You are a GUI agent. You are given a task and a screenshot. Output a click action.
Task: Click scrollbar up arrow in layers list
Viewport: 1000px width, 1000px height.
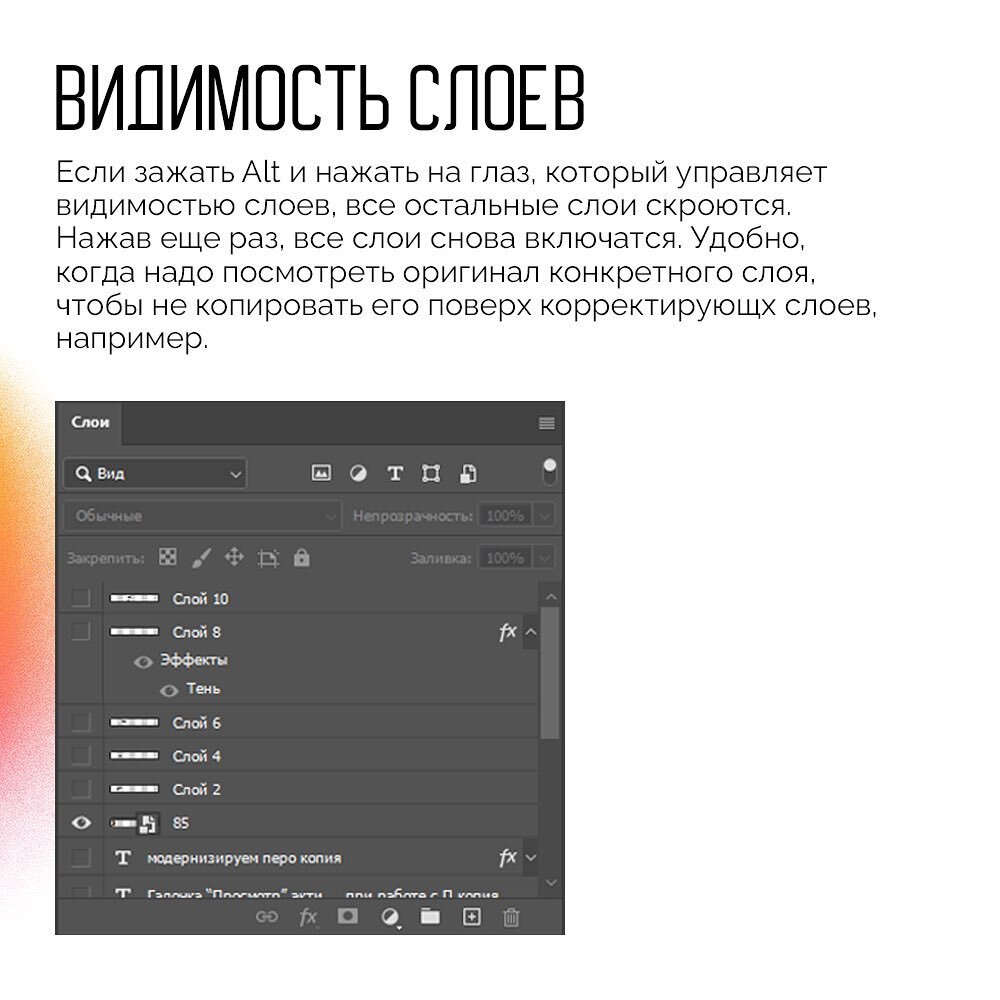[x=551, y=597]
